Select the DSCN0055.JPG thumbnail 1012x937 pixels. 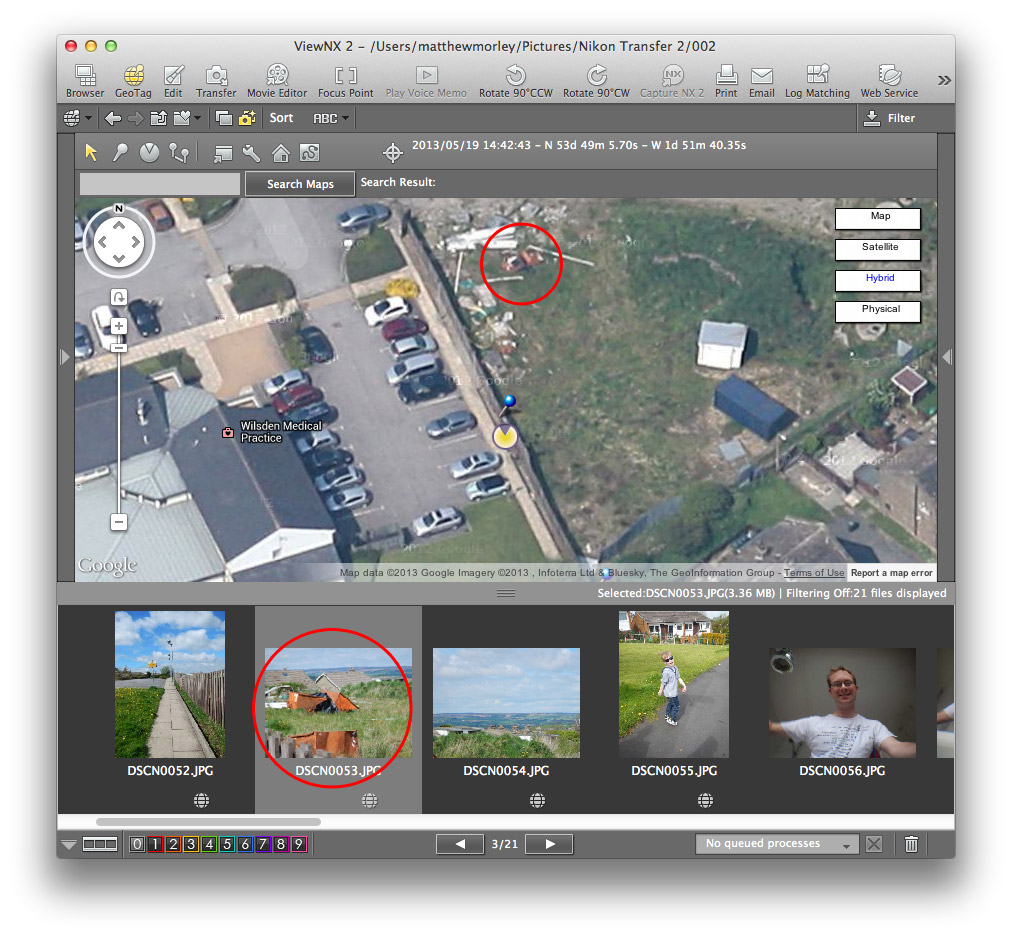(x=674, y=685)
